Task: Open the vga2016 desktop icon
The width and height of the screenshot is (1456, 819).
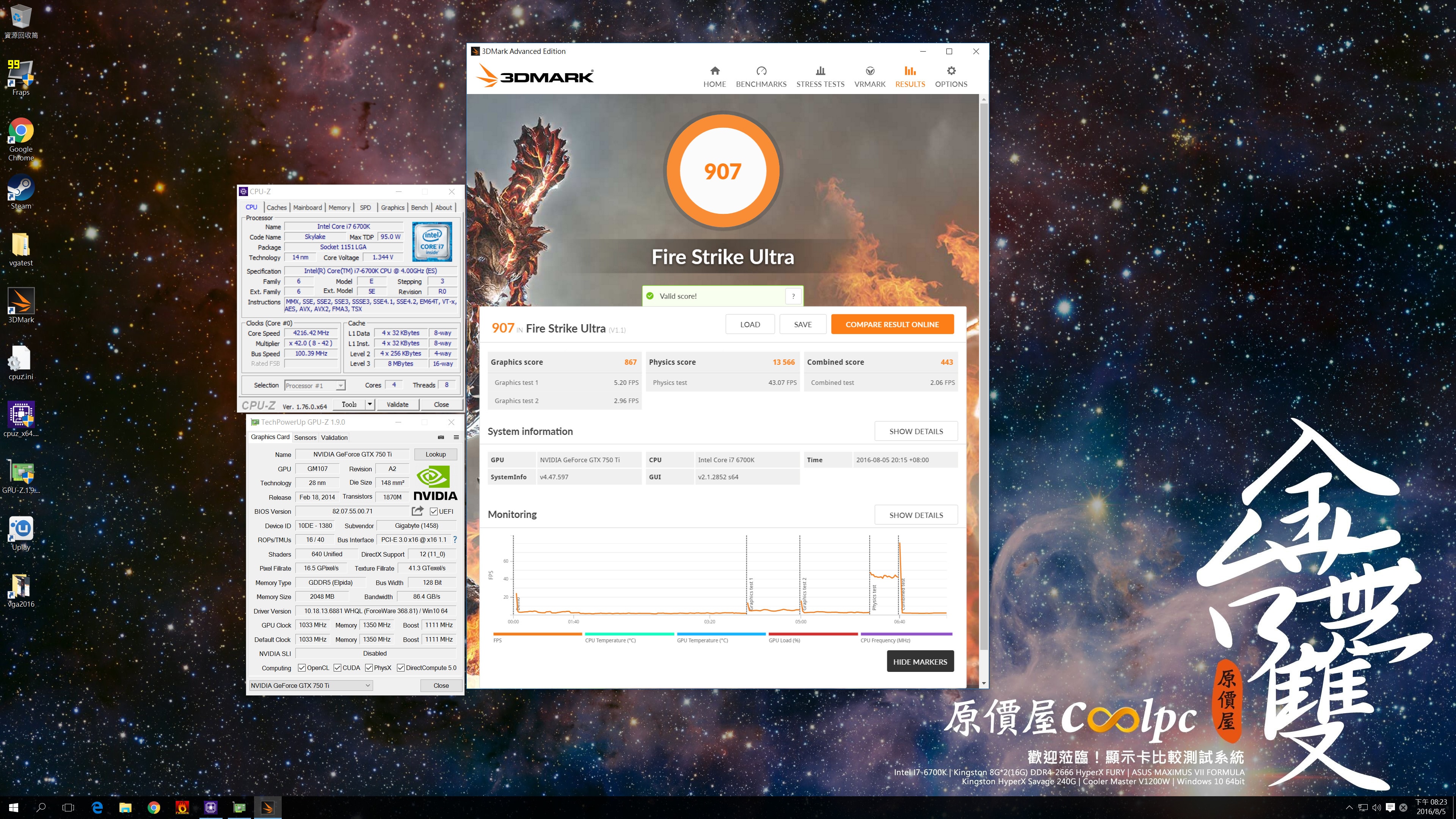Action: click(x=21, y=591)
